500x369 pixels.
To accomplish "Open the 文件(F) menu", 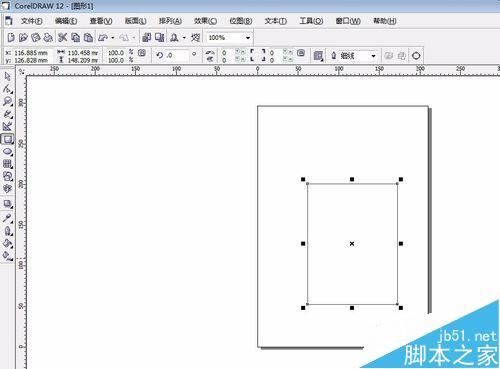I will click(x=31, y=21).
